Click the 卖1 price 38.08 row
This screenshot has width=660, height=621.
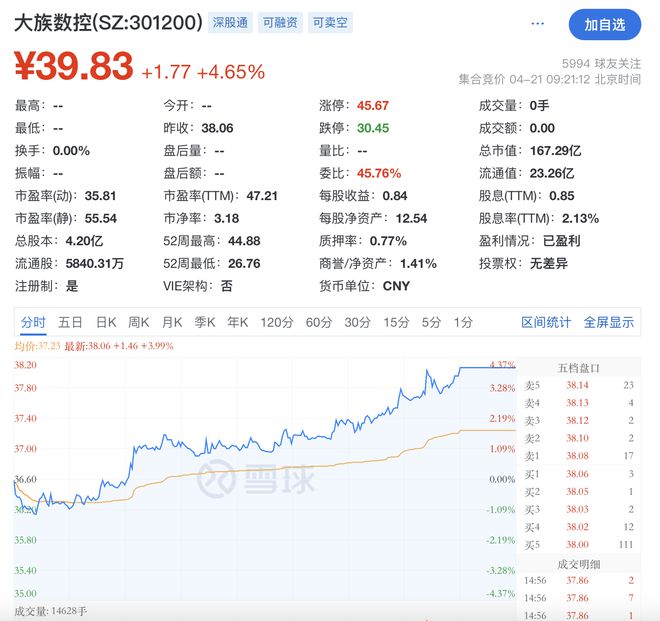(579, 456)
